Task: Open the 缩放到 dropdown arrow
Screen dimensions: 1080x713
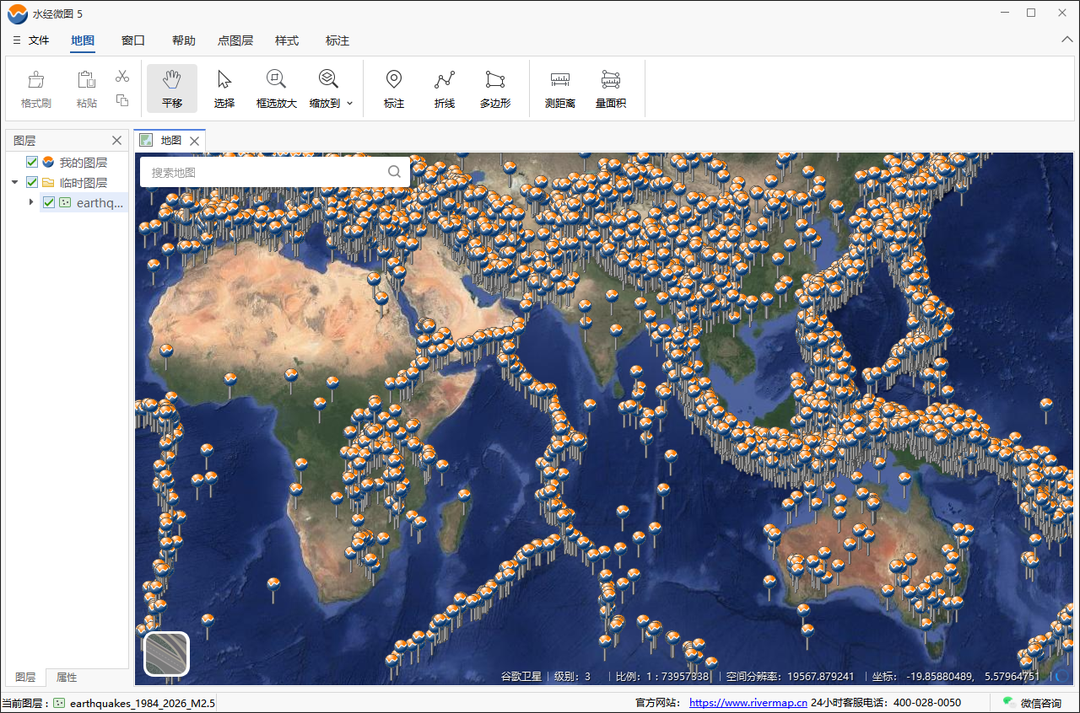Action: click(x=350, y=103)
